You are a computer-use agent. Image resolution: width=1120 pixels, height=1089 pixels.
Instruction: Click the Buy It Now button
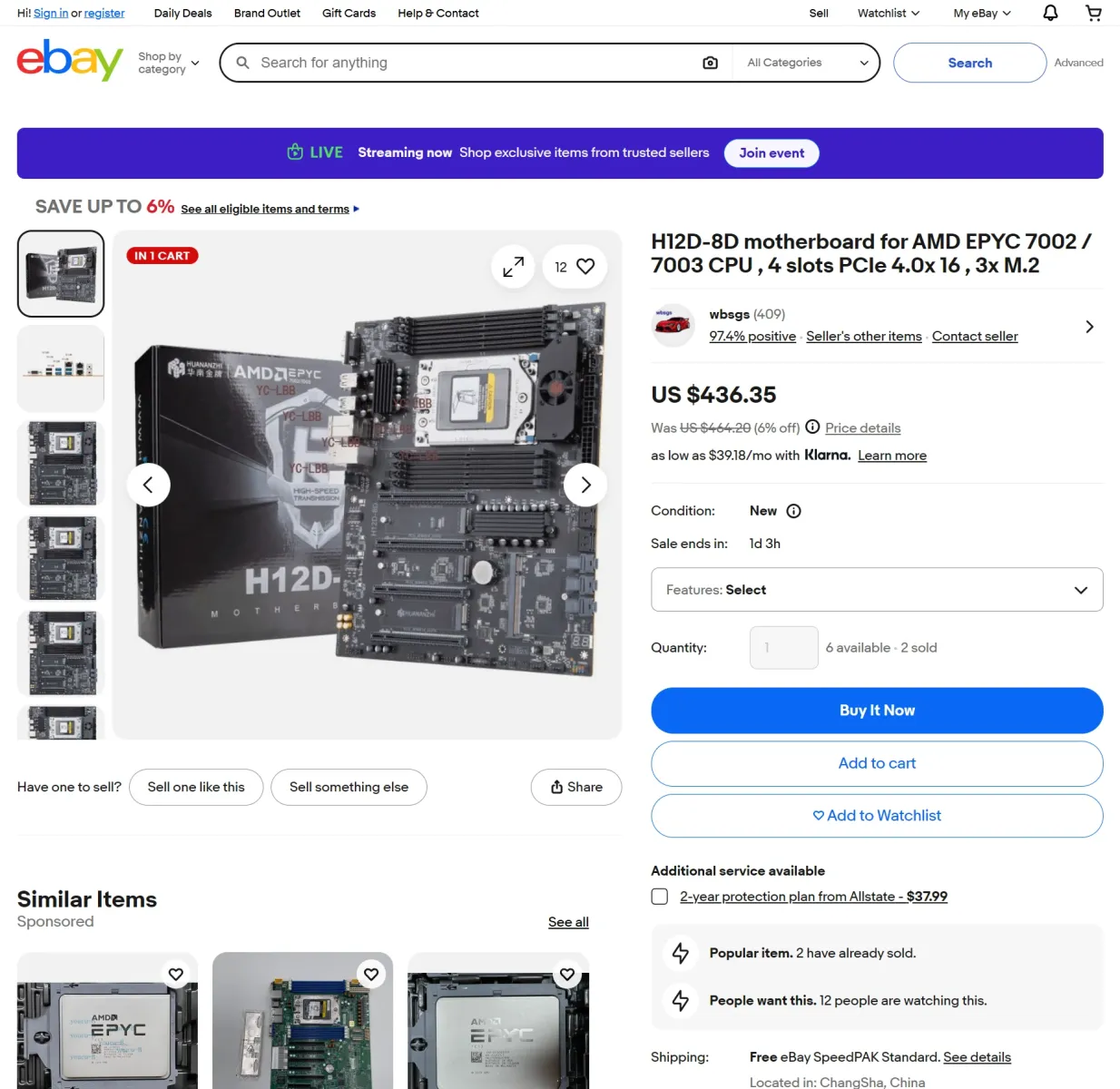pyautogui.click(x=877, y=711)
